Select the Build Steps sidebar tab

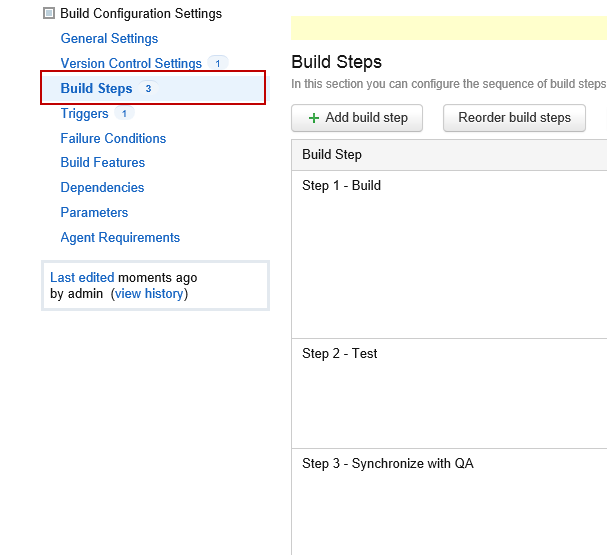point(97,89)
